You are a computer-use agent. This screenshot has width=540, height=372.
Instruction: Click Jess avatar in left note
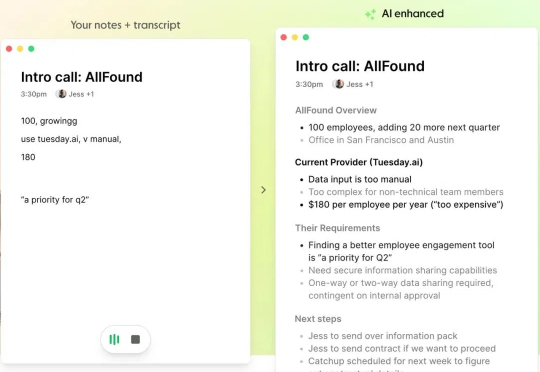[62, 94]
